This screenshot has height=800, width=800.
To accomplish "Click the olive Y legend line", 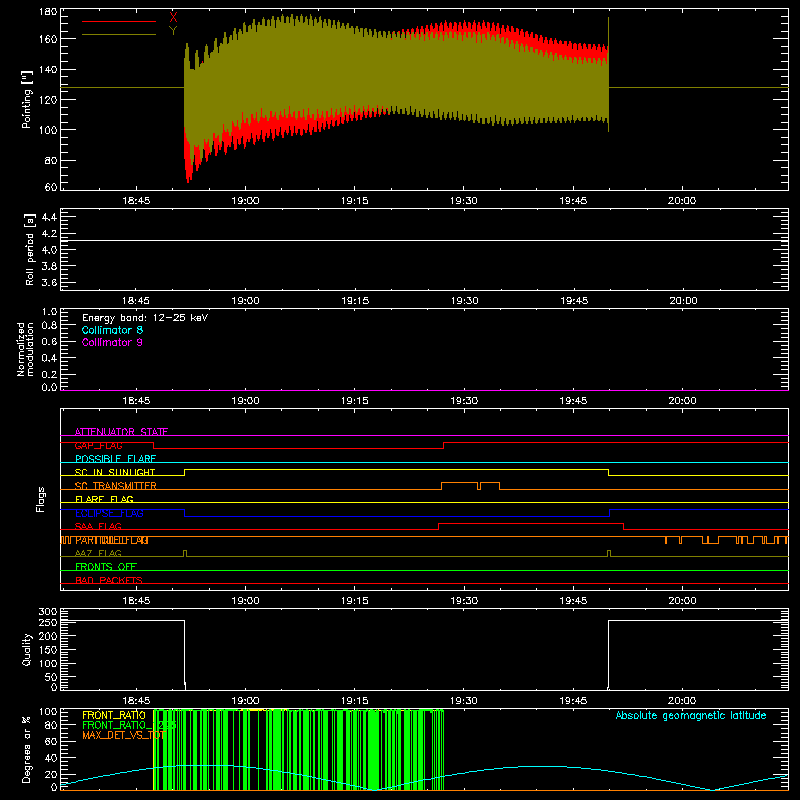I will point(119,34).
